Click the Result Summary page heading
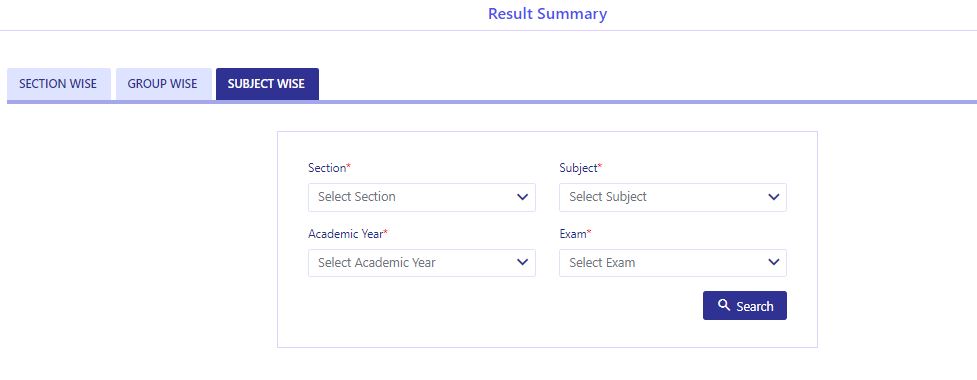The image size is (977, 380). 547,14
